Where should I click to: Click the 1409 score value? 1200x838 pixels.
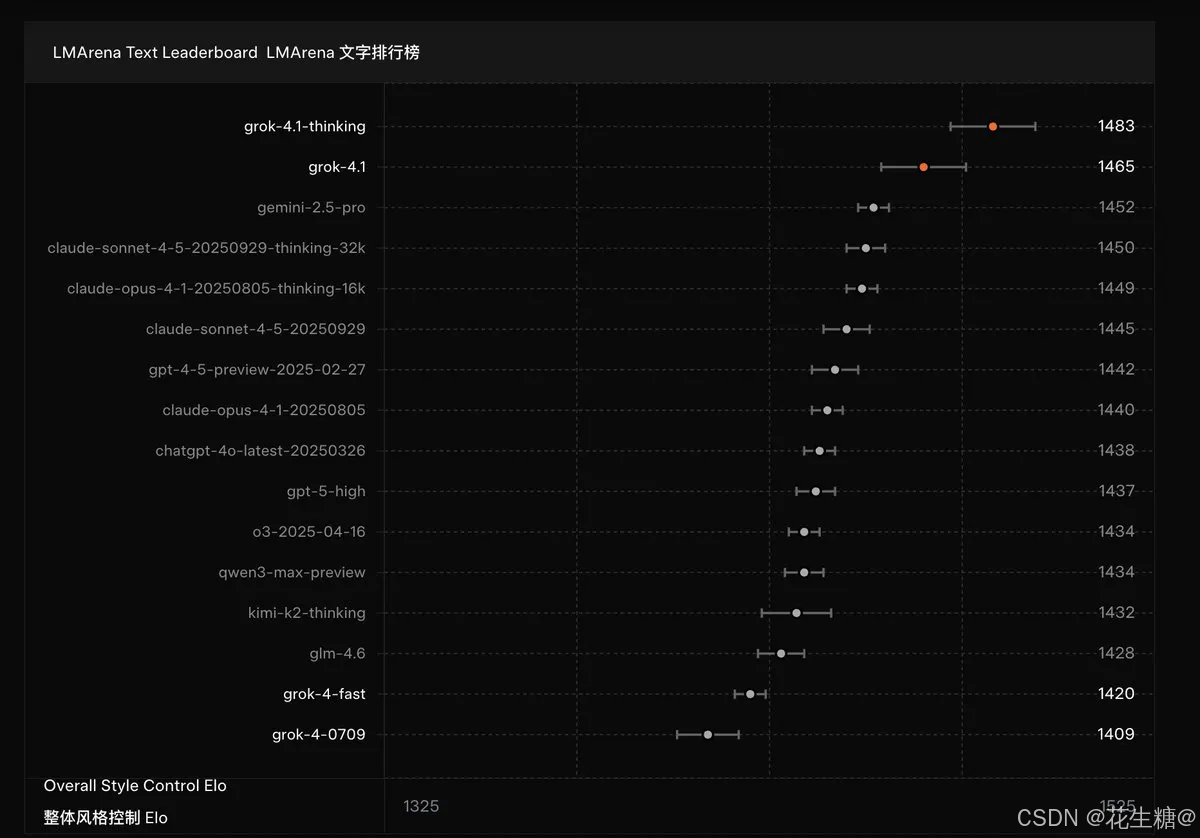[1116, 735]
